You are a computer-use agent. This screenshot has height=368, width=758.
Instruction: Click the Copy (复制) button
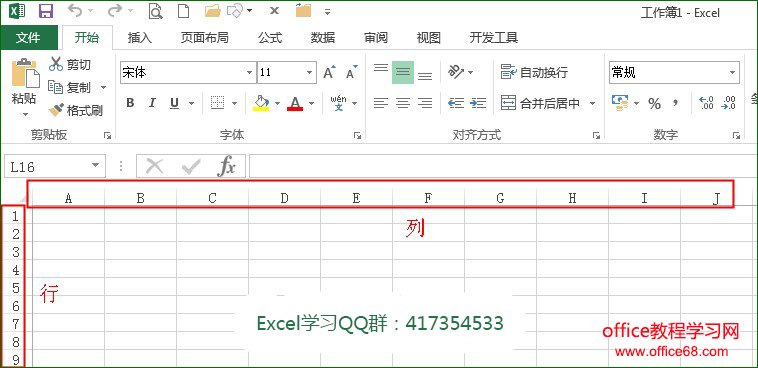(70, 88)
